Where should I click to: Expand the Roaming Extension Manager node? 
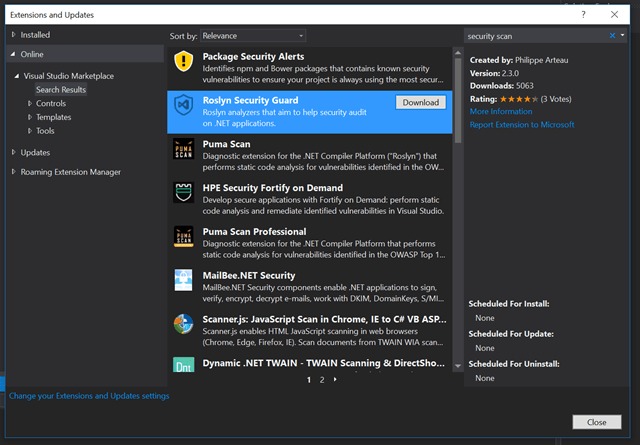click(x=68, y=171)
